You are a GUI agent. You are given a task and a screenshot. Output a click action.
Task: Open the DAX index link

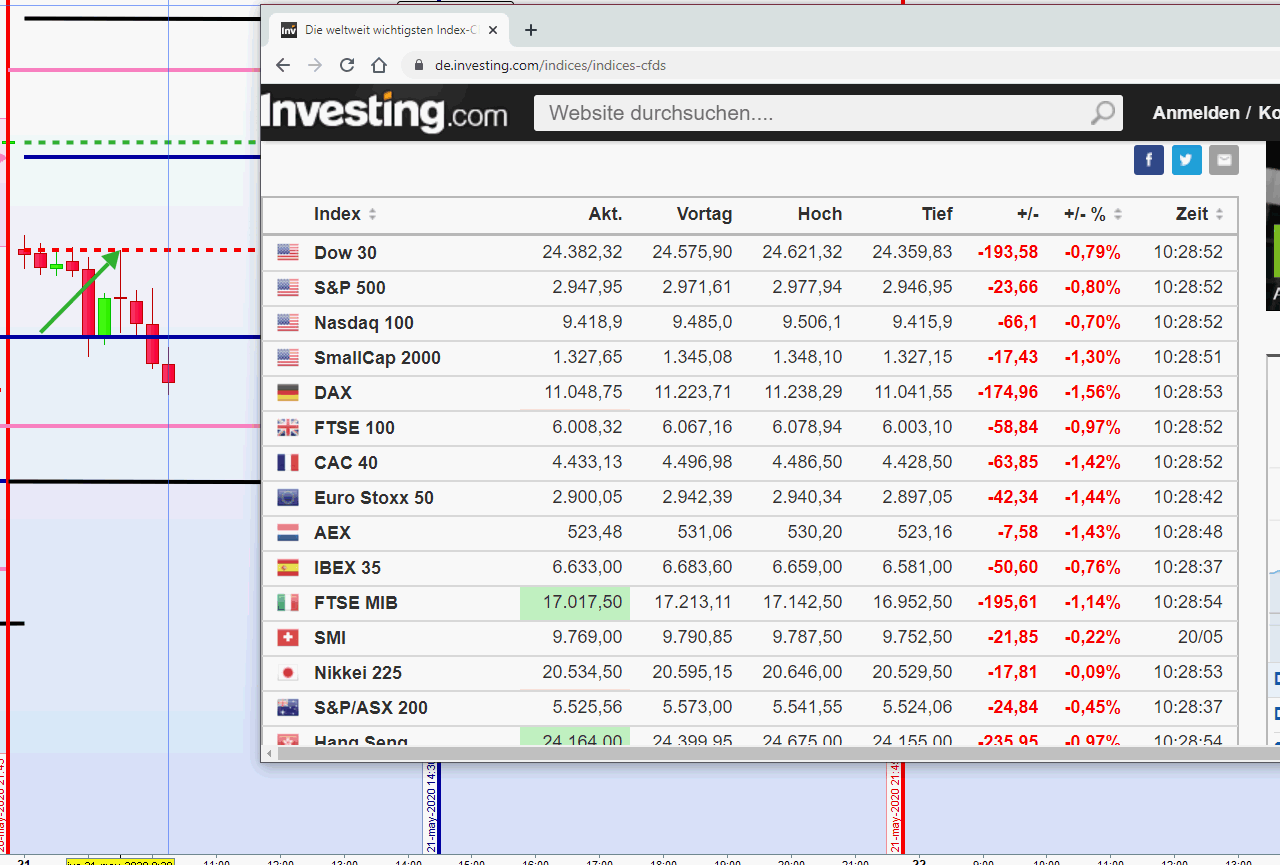point(333,393)
